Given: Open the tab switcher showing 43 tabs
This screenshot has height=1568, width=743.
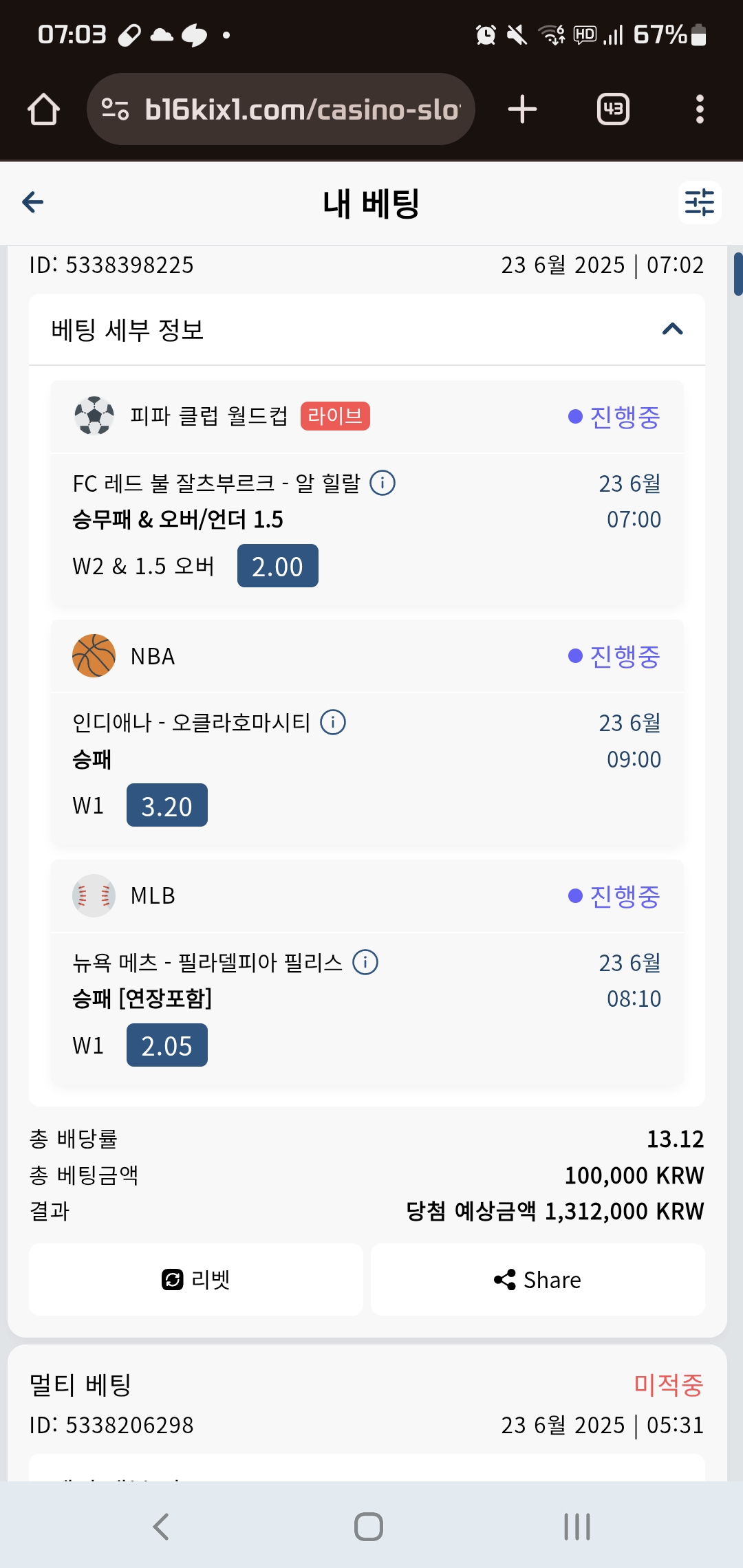Looking at the screenshot, I should click(613, 109).
